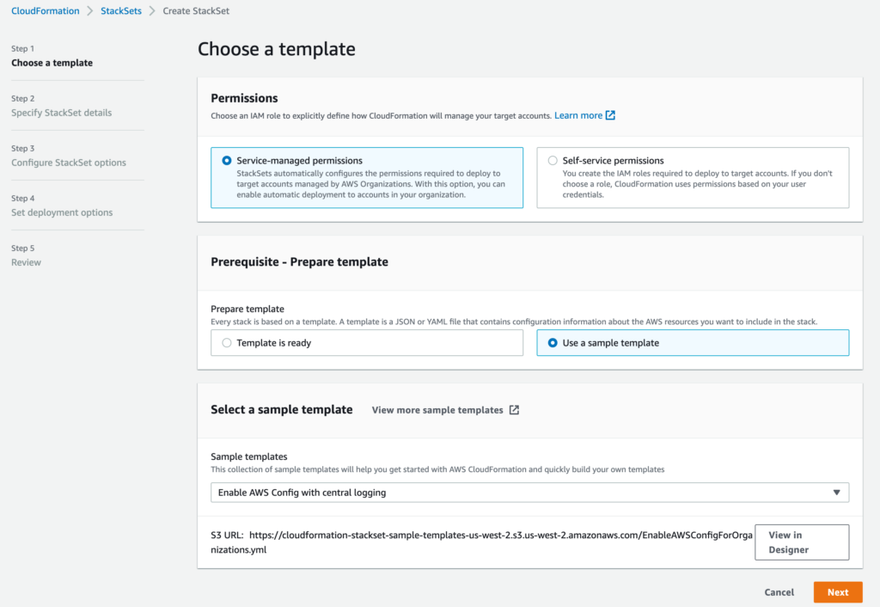
Task: Open View more sample templates link
Action: [x=437, y=410]
